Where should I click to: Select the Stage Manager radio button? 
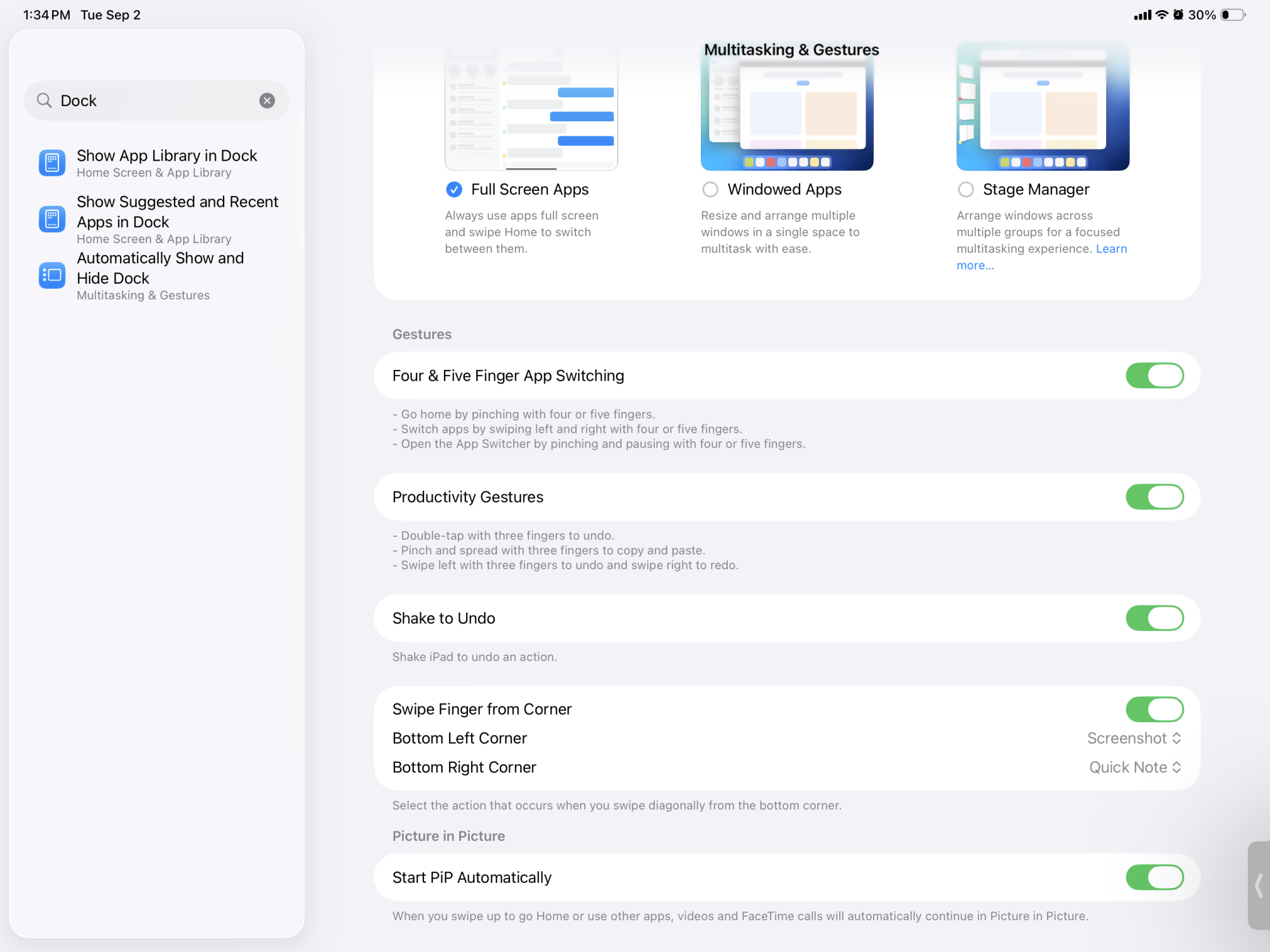(x=966, y=190)
